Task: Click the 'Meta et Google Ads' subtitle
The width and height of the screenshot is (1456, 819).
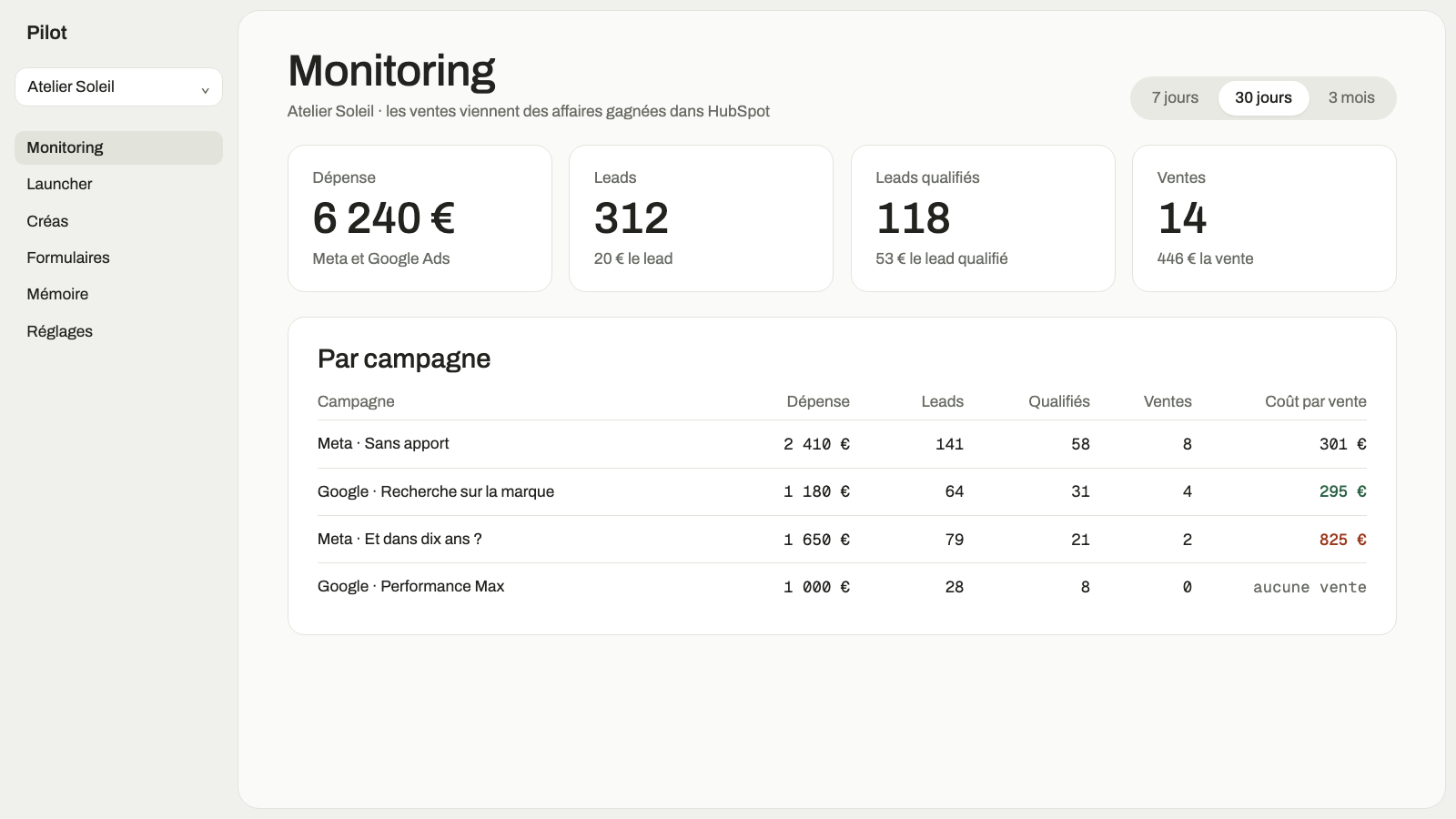Action: tap(381, 258)
